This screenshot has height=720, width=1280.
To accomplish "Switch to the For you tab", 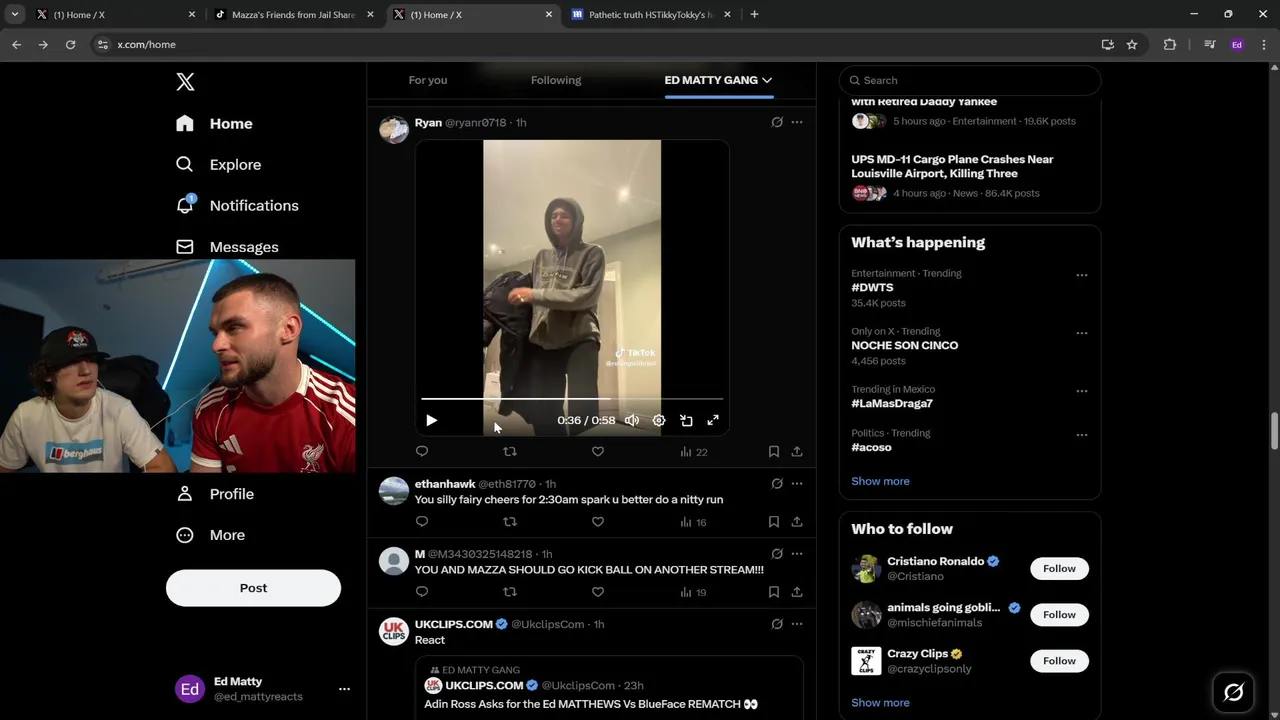I will point(428,80).
